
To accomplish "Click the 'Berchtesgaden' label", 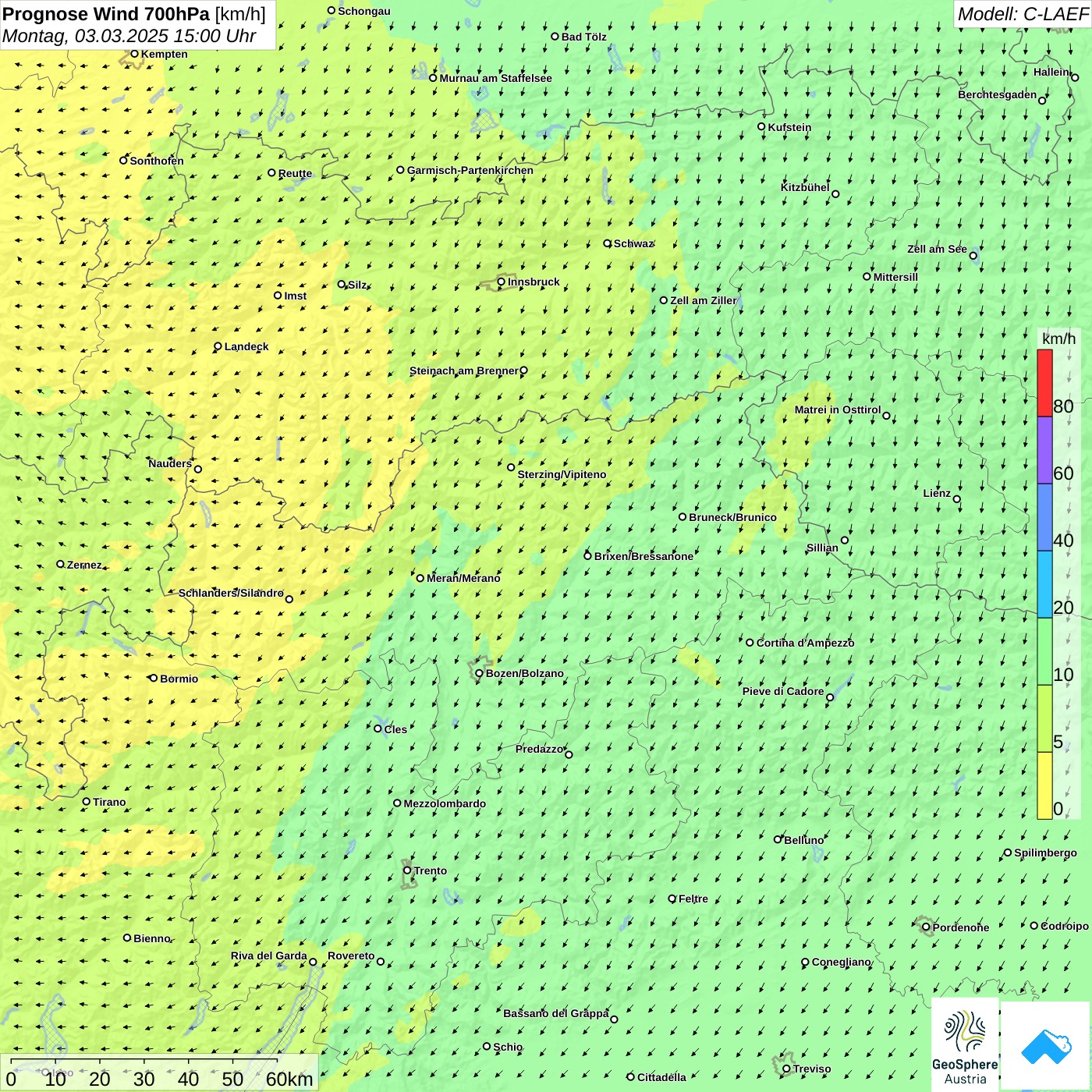I will tap(998, 94).
